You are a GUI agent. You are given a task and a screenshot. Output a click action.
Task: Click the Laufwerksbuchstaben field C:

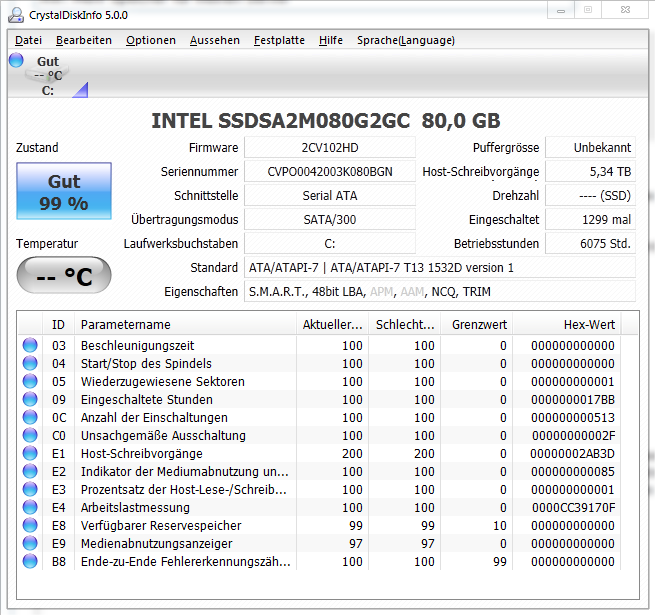(x=330, y=243)
